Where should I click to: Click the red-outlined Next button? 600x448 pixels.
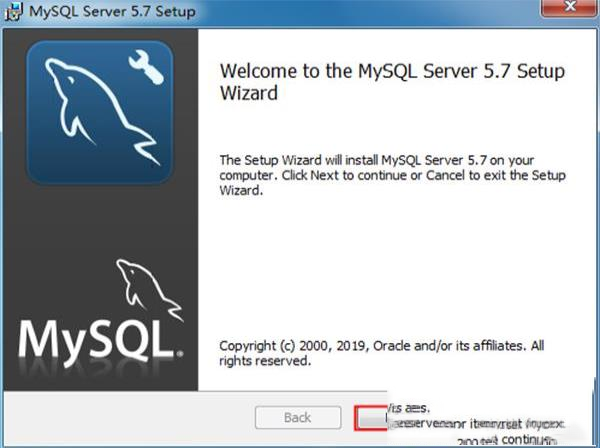370,418
